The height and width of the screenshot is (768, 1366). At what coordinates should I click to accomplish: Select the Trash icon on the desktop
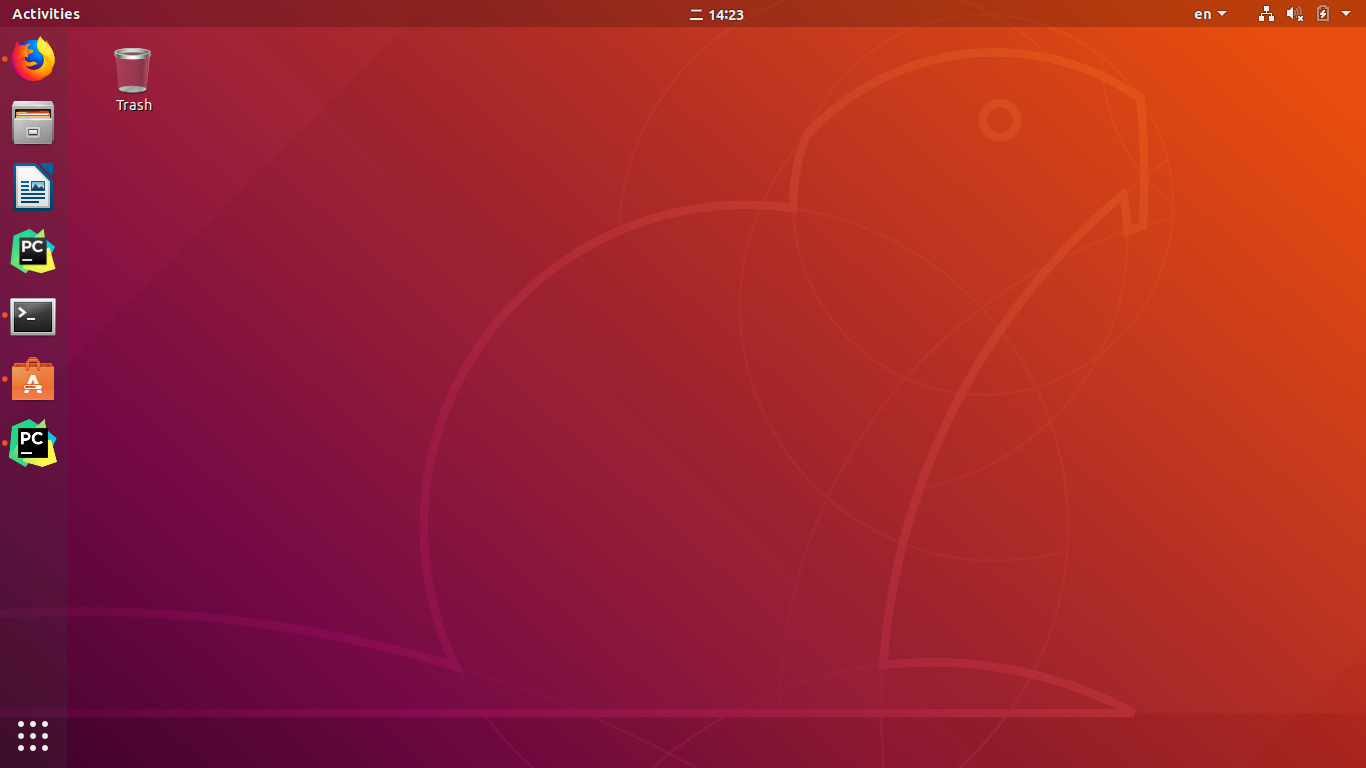click(133, 80)
